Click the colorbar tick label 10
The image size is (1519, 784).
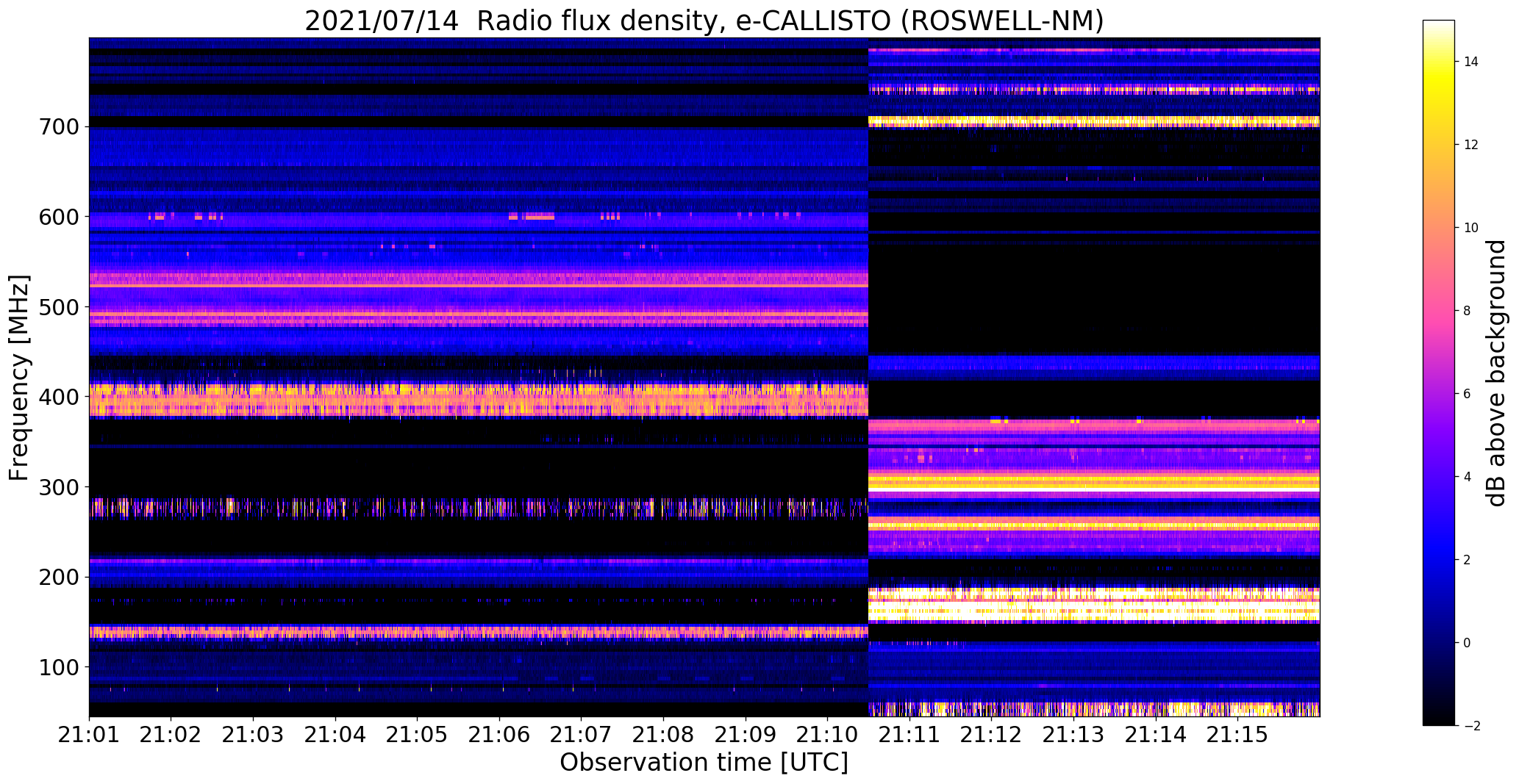pos(1471,228)
